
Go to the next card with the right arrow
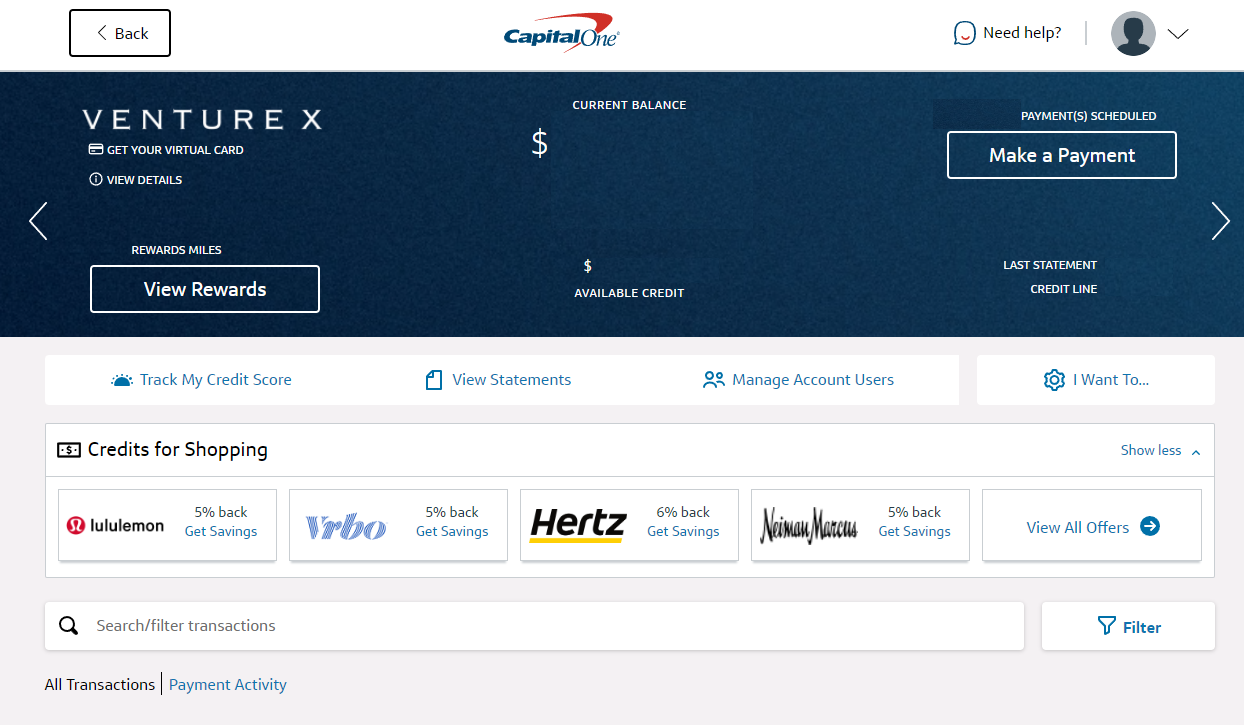tap(1220, 221)
